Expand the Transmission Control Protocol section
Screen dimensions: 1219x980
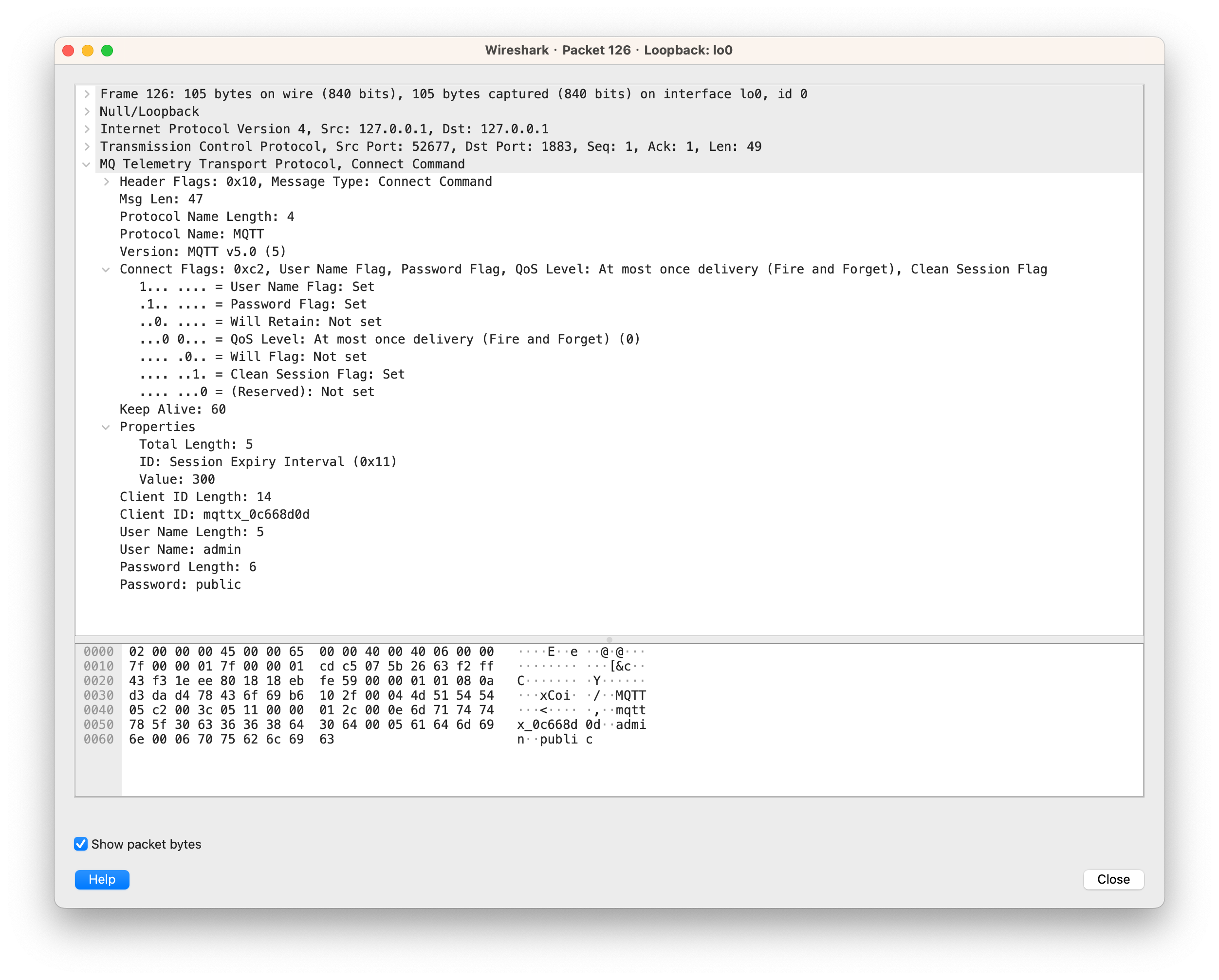click(87, 146)
